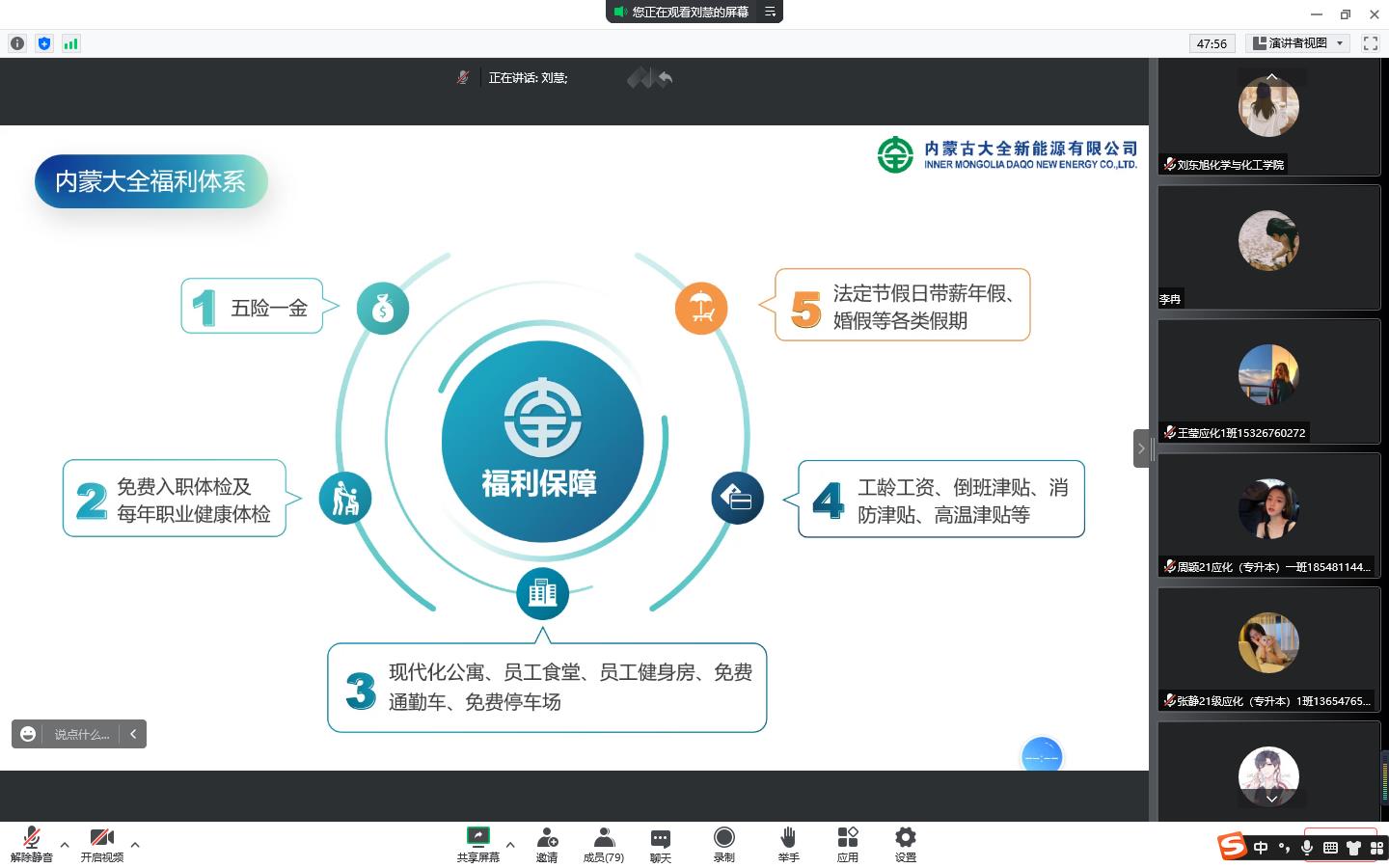Start recording with 录制 button

pyautogui.click(x=723, y=843)
